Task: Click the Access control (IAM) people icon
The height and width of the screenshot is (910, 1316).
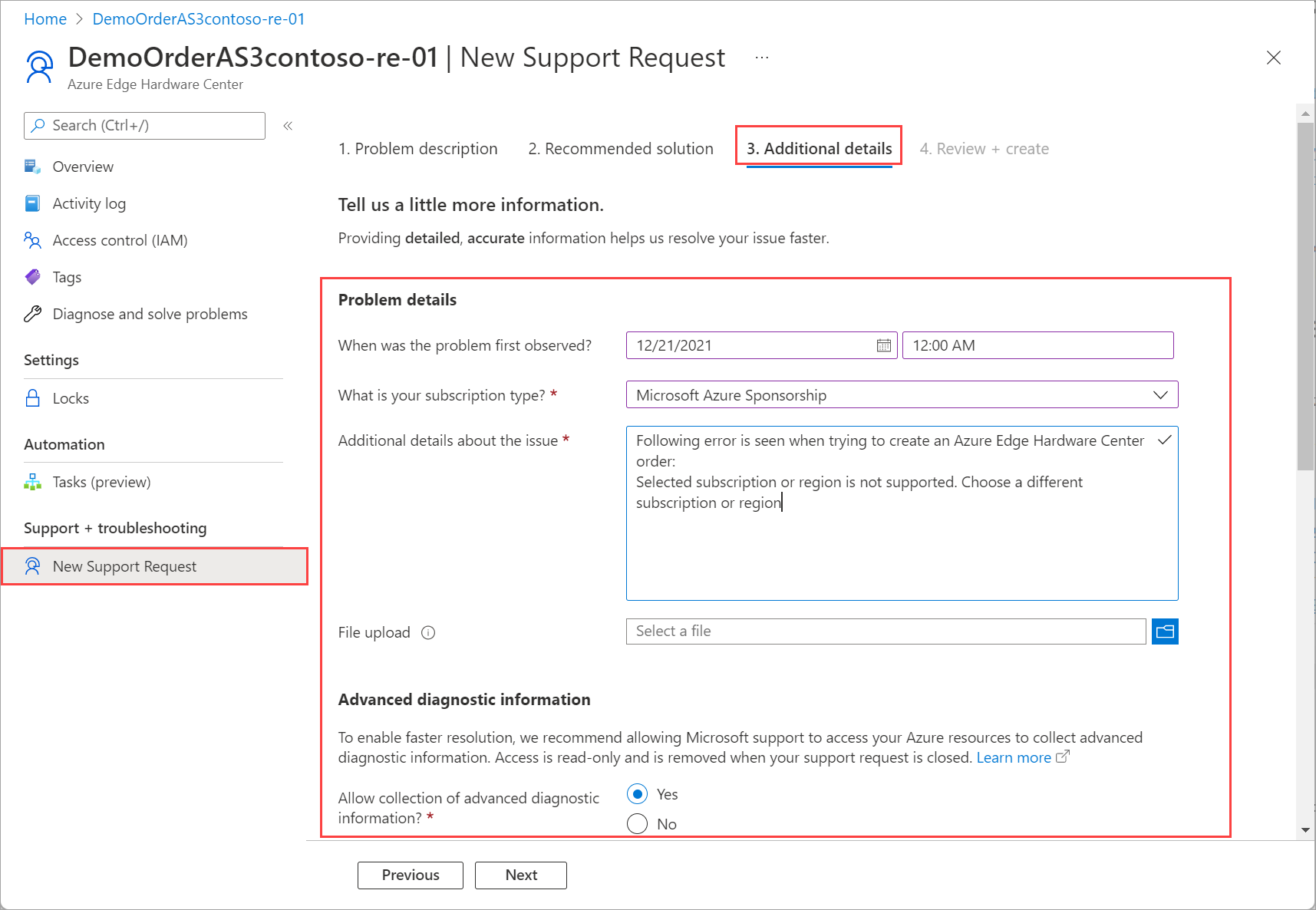Action: coord(32,240)
